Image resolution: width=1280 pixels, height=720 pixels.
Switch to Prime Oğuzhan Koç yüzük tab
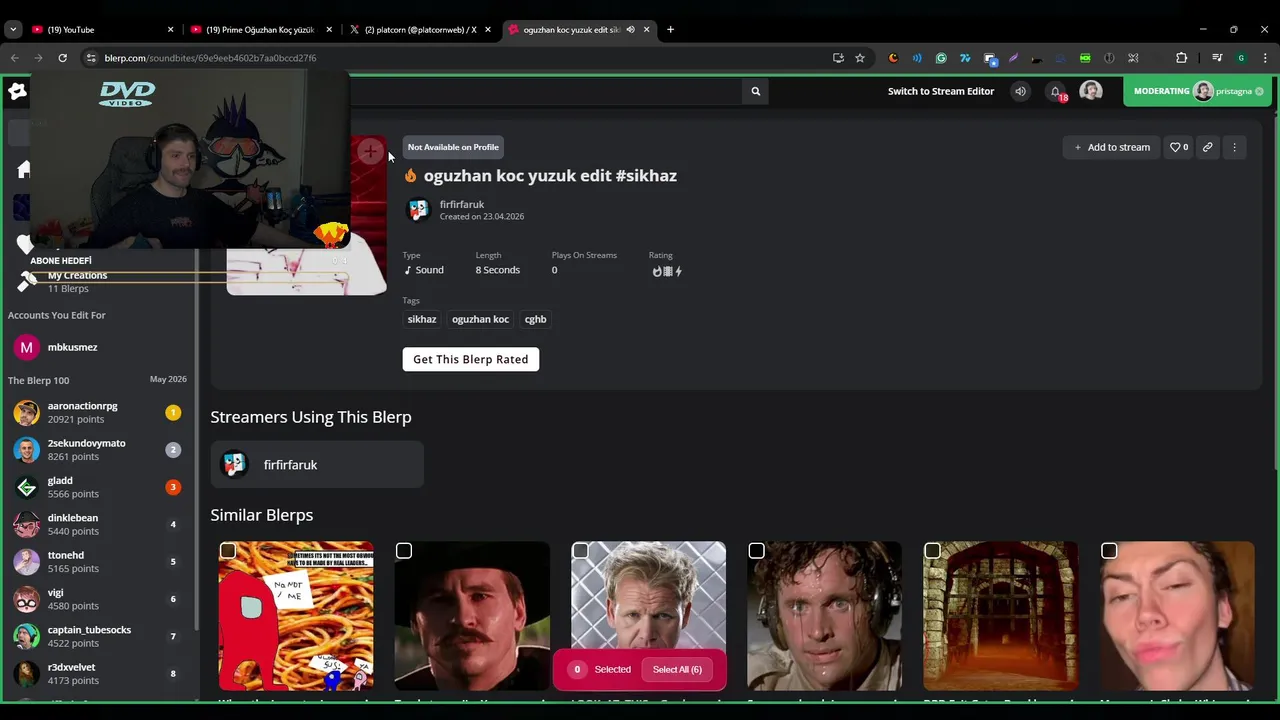coord(260,30)
